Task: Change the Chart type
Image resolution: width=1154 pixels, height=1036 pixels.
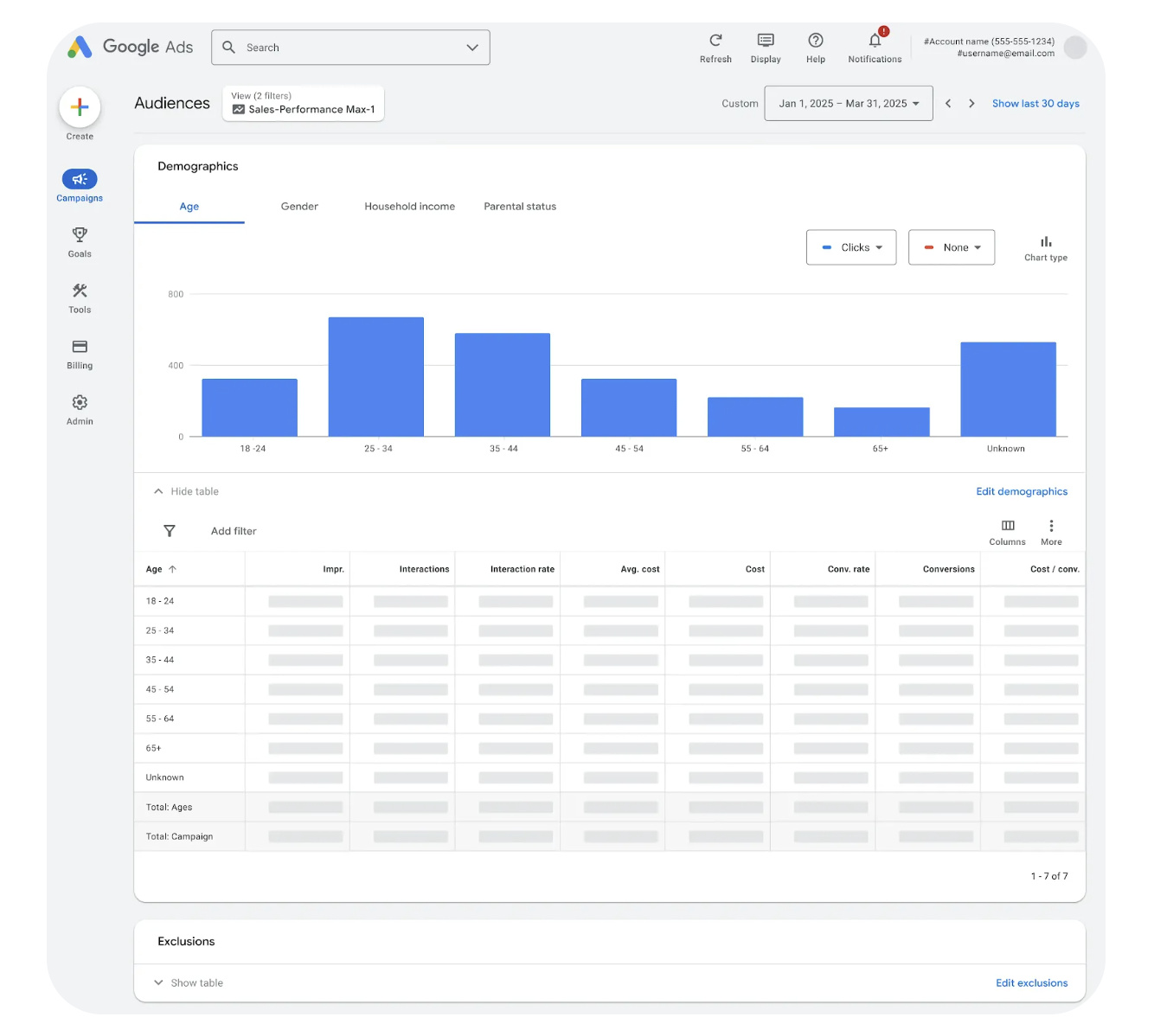Action: tap(1046, 243)
